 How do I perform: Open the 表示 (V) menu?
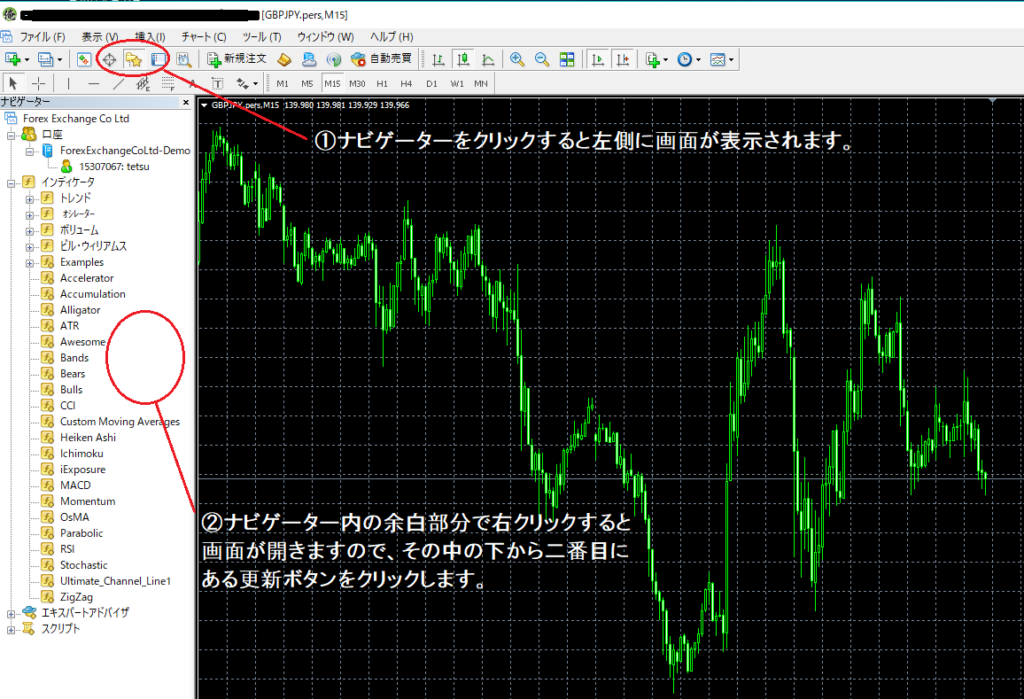pyautogui.click(x=100, y=37)
